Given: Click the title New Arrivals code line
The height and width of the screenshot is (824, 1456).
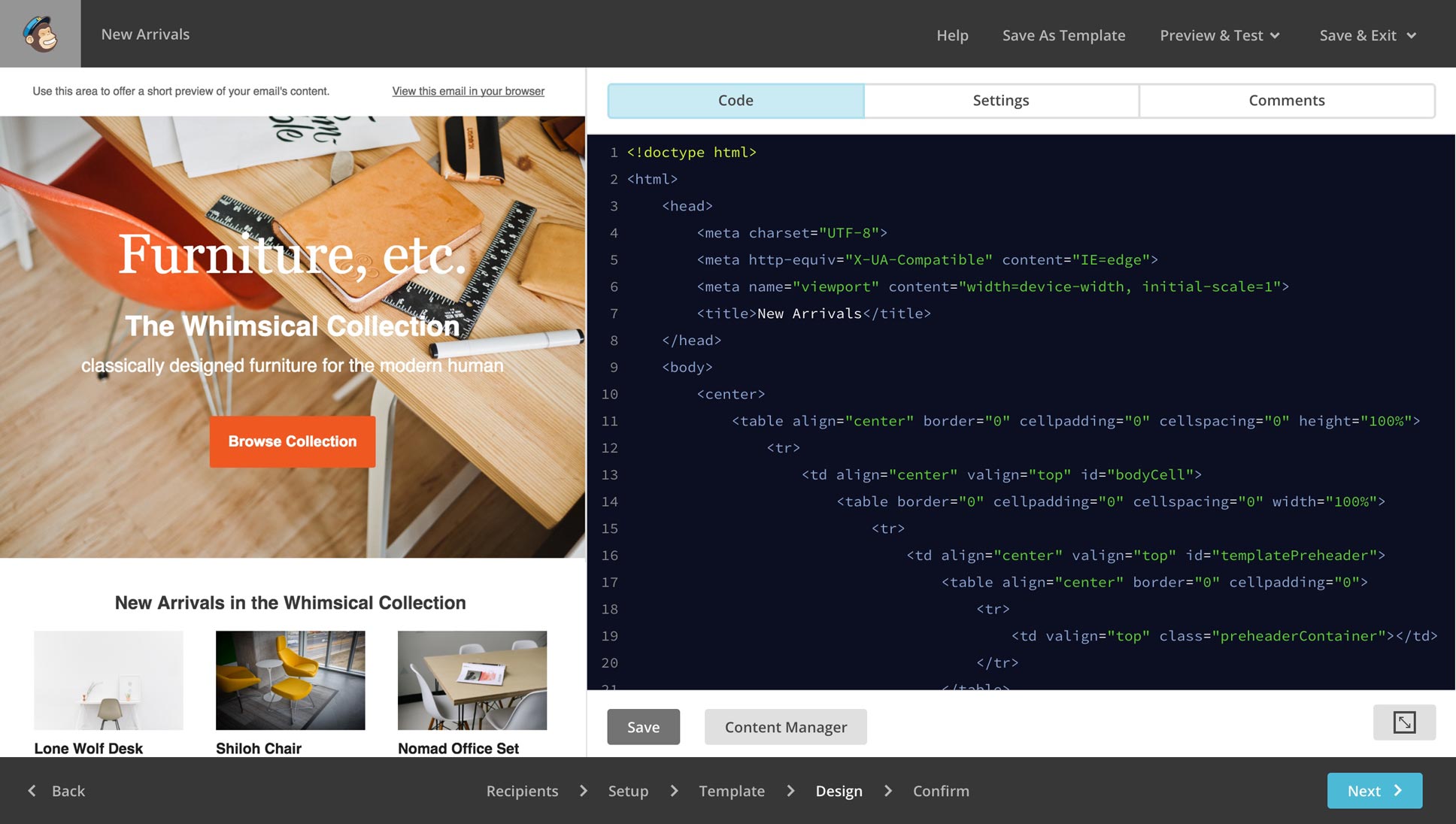Looking at the screenshot, I should (814, 314).
